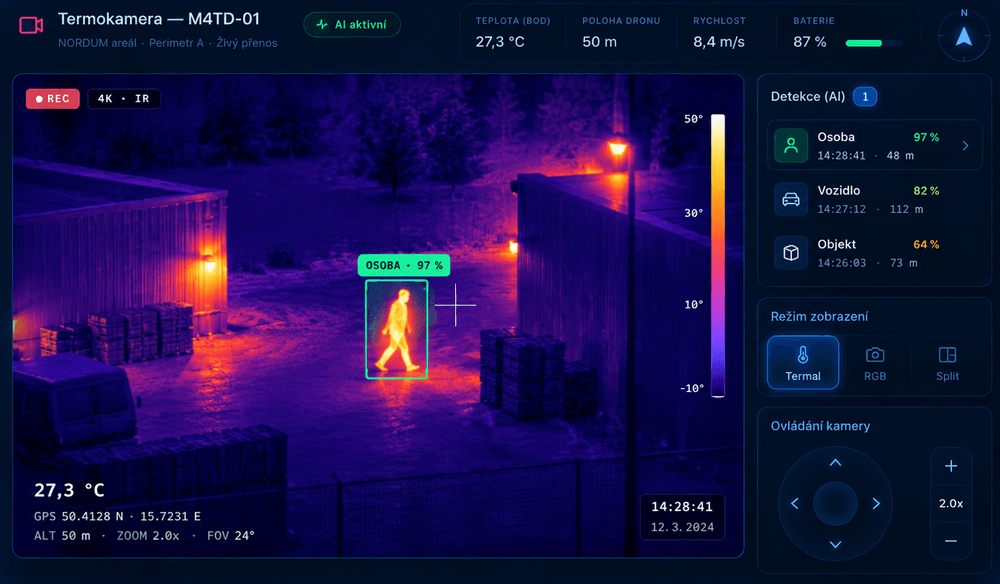
Task: Pan camera down with the down arrow
Action: (x=835, y=544)
